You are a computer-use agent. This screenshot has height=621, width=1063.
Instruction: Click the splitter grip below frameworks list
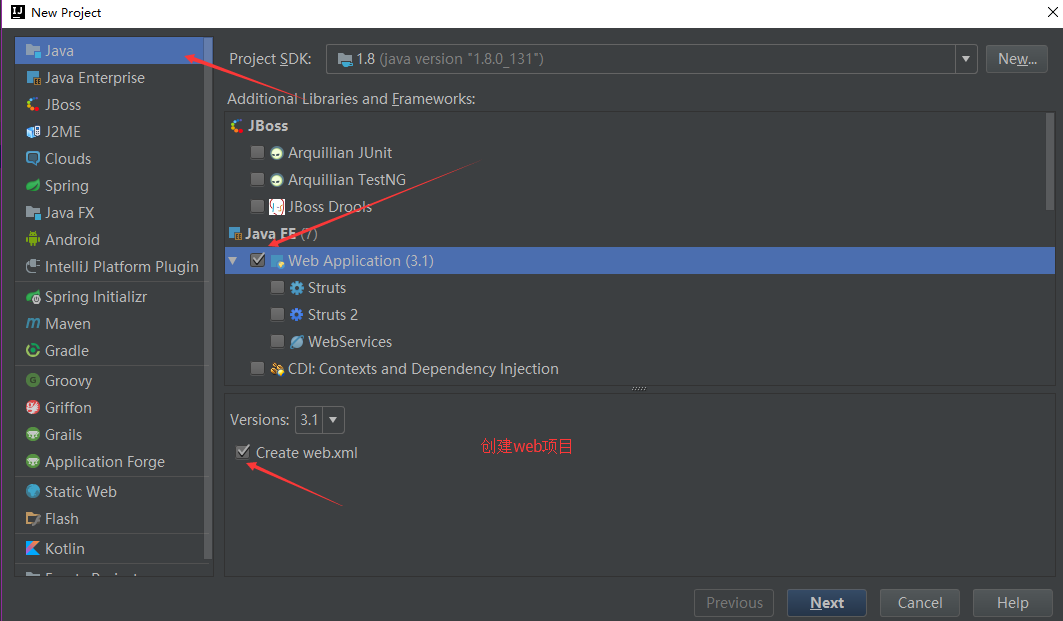639,388
